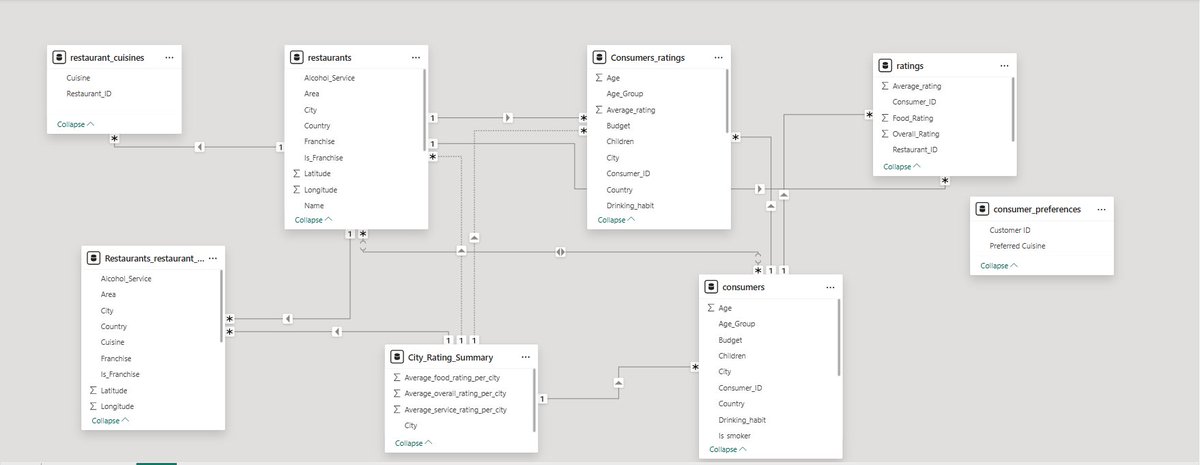Collapse the restaurant_cuisines table
Viewport: 1200px width, 465px height.
75,125
